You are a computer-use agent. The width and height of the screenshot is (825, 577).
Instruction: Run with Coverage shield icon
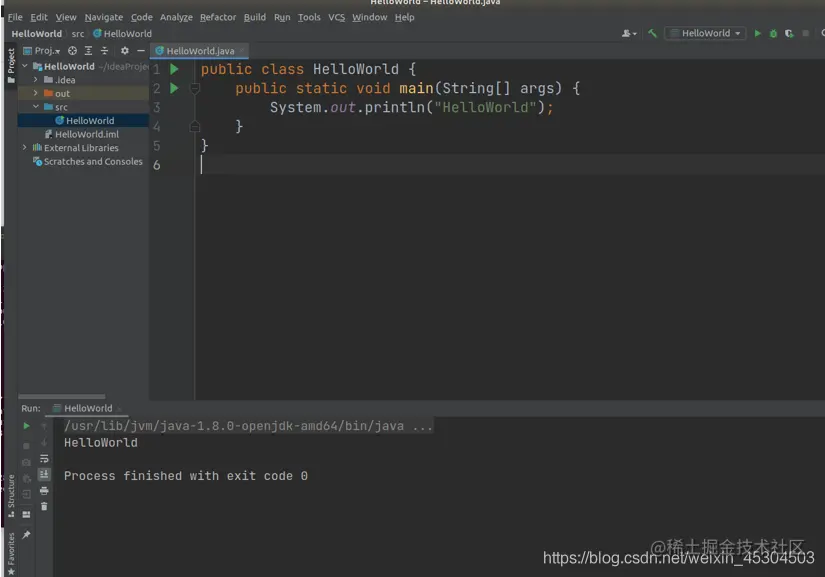point(789,33)
